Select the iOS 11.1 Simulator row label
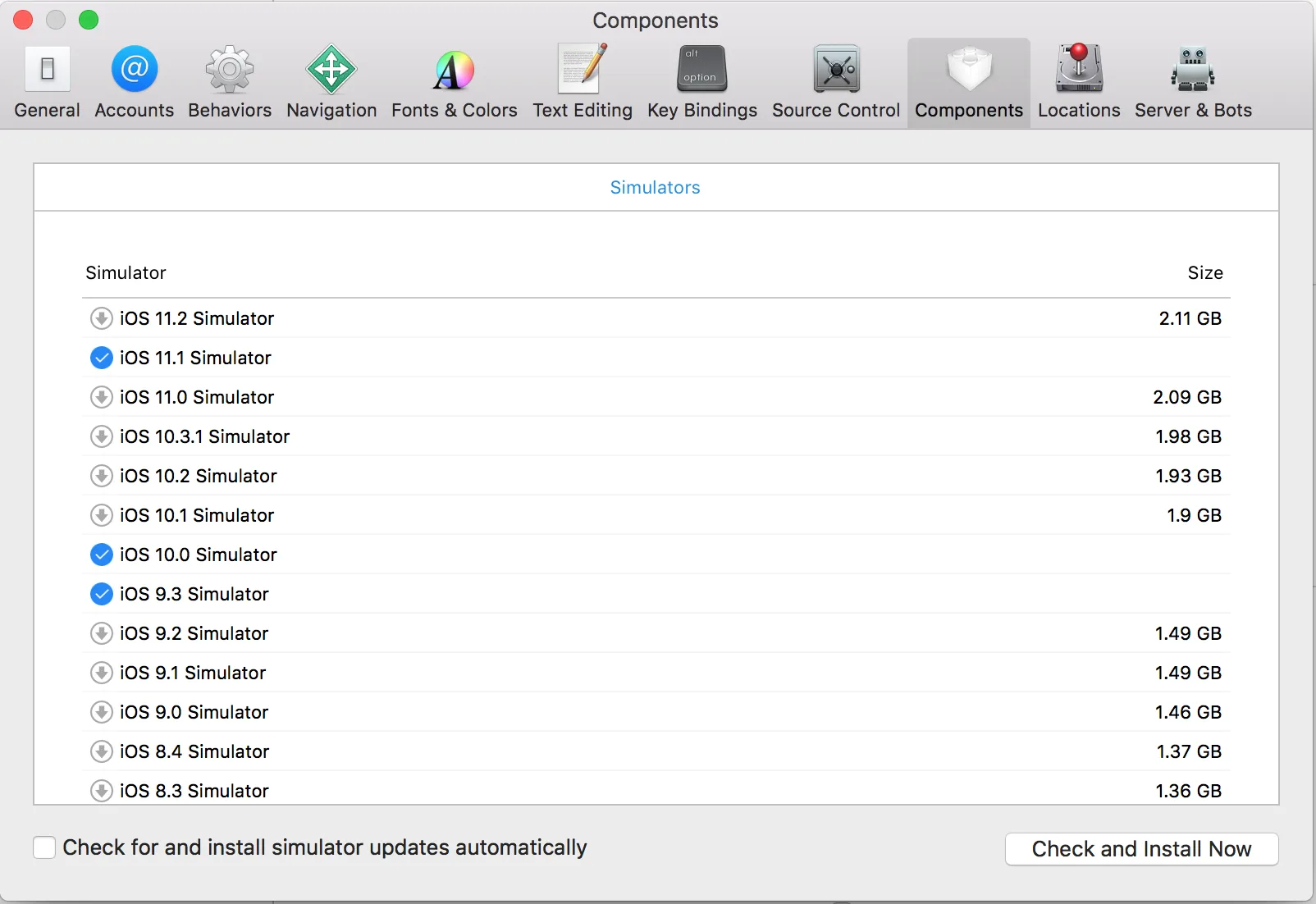The height and width of the screenshot is (904, 1316). pyautogui.click(x=195, y=358)
